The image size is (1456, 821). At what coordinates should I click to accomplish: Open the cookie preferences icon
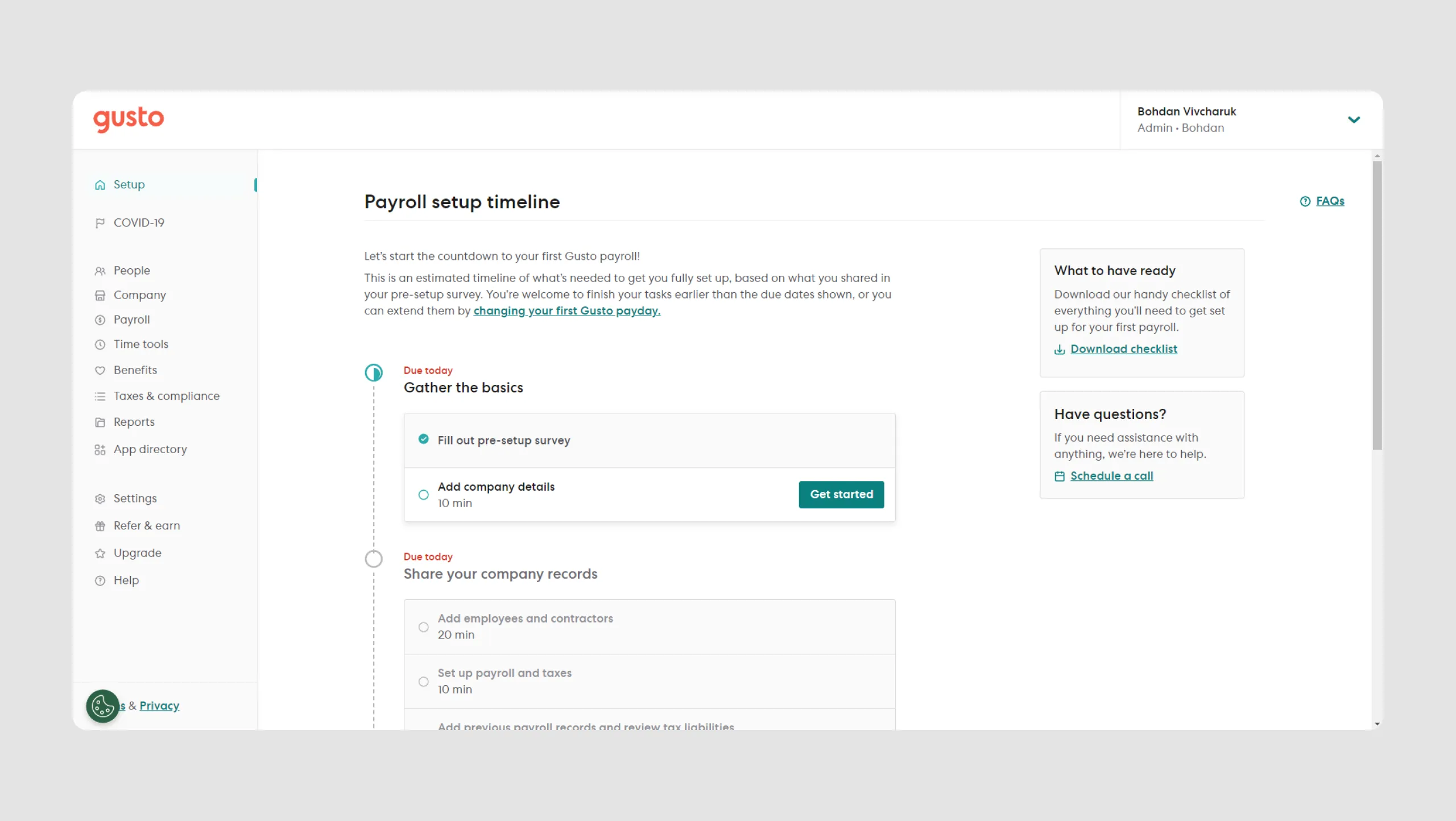tap(102, 706)
